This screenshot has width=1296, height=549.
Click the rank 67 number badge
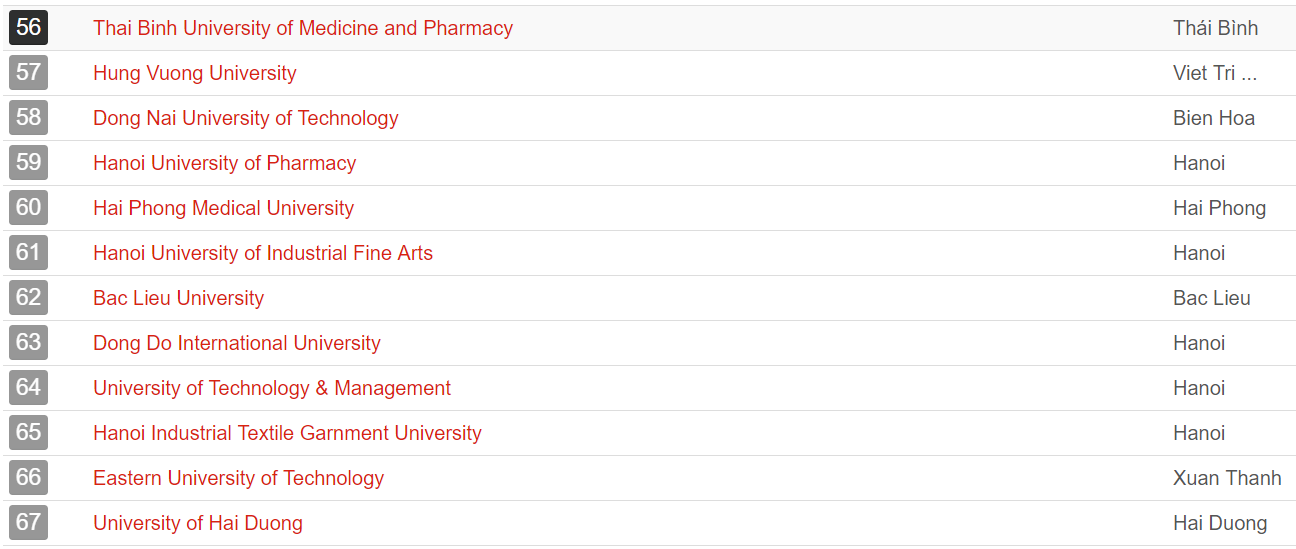28,523
